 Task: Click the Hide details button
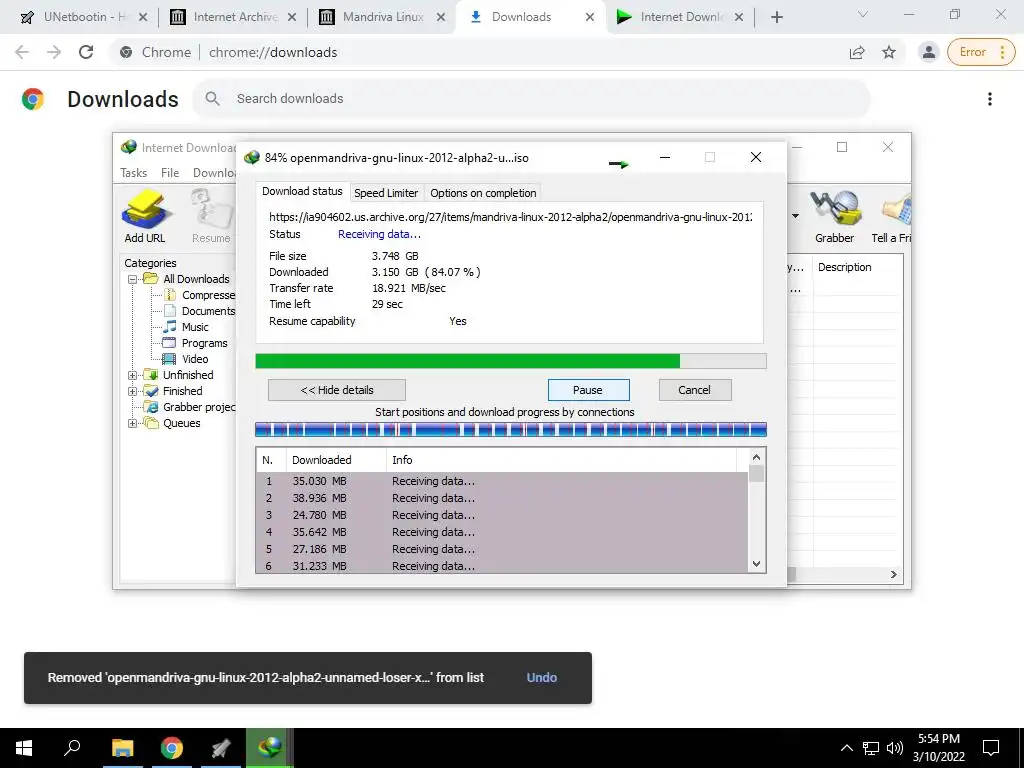[337, 390]
